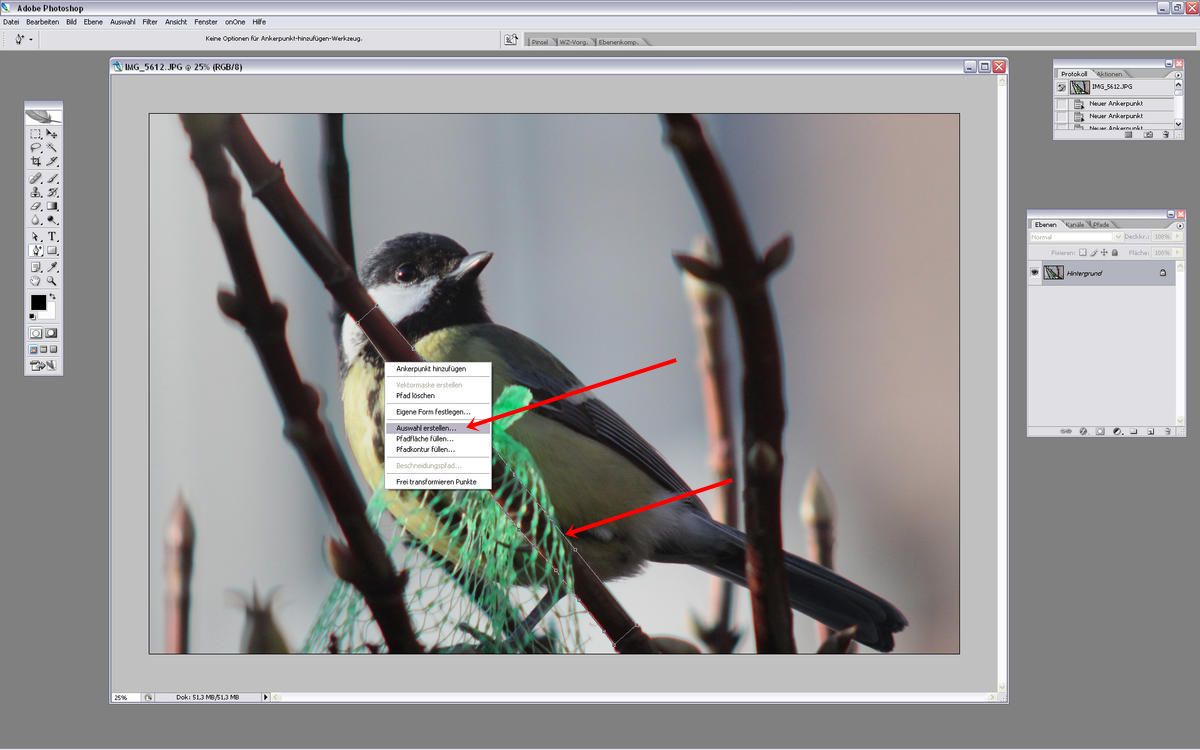Open the Filter menu
The width and height of the screenshot is (1200, 750).
click(x=150, y=21)
